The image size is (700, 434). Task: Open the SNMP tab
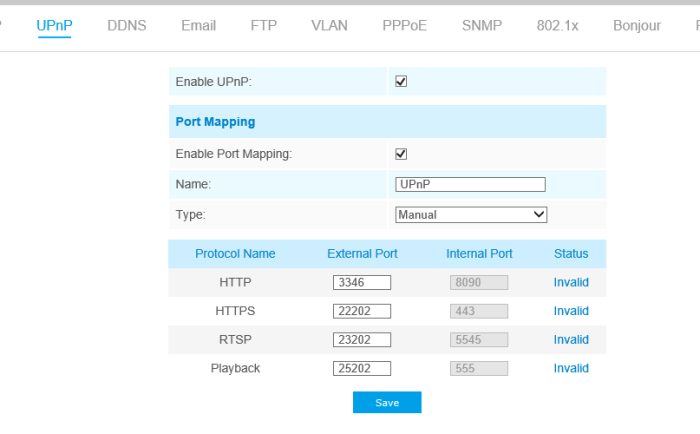482,25
